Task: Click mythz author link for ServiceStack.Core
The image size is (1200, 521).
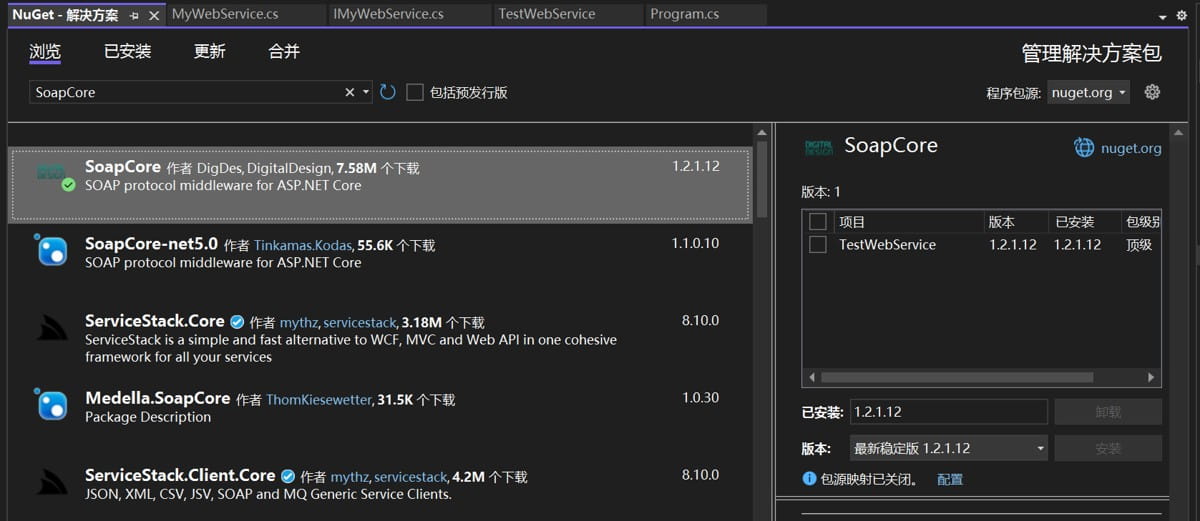Action: tap(299, 322)
